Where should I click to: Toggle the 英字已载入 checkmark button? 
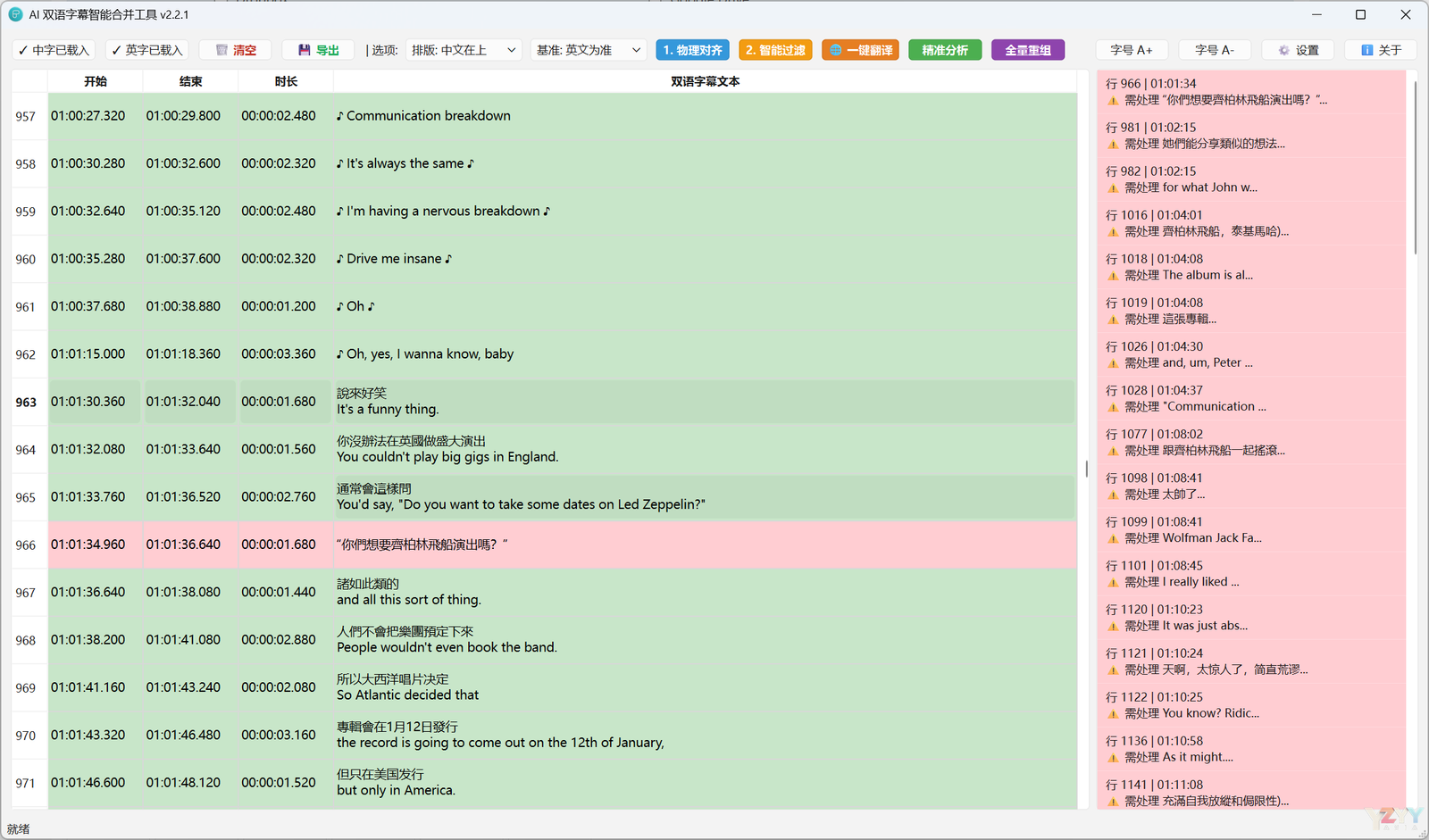click(x=146, y=50)
